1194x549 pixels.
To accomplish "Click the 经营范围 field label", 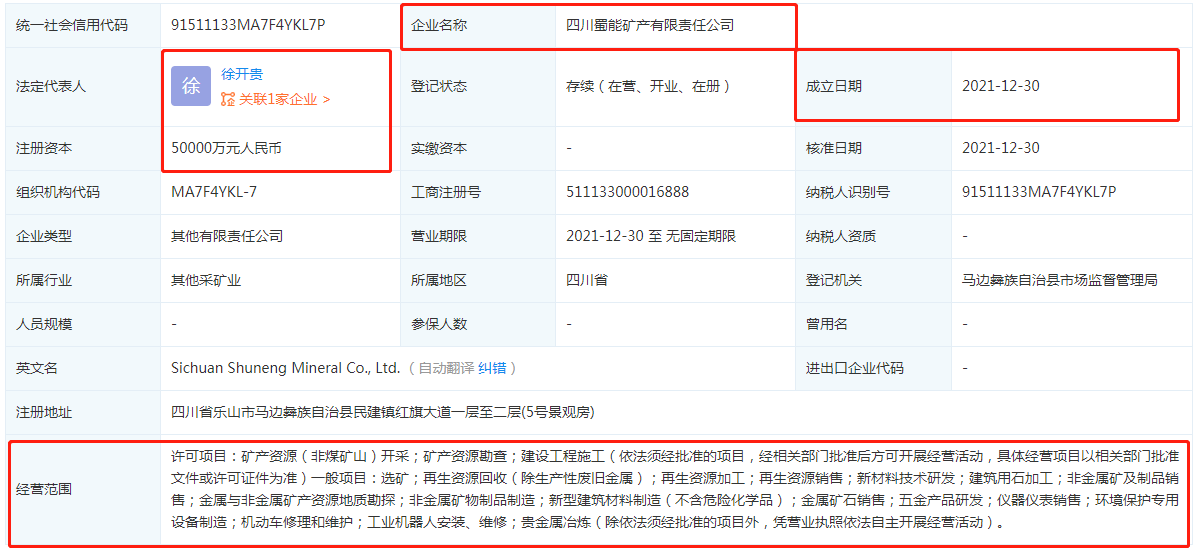I will point(44,490).
